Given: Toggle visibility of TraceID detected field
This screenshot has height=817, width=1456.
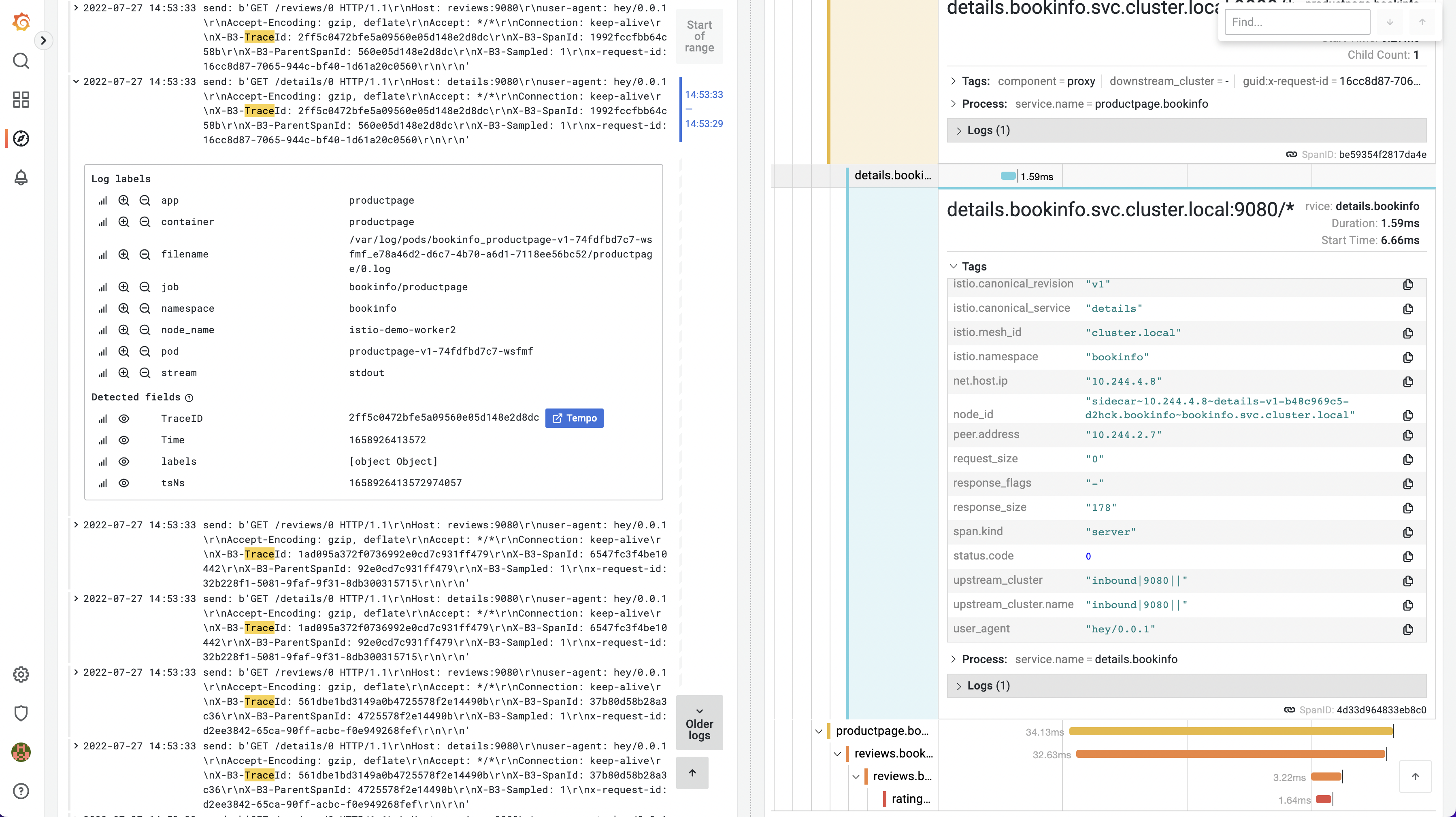Looking at the screenshot, I should click(x=124, y=419).
